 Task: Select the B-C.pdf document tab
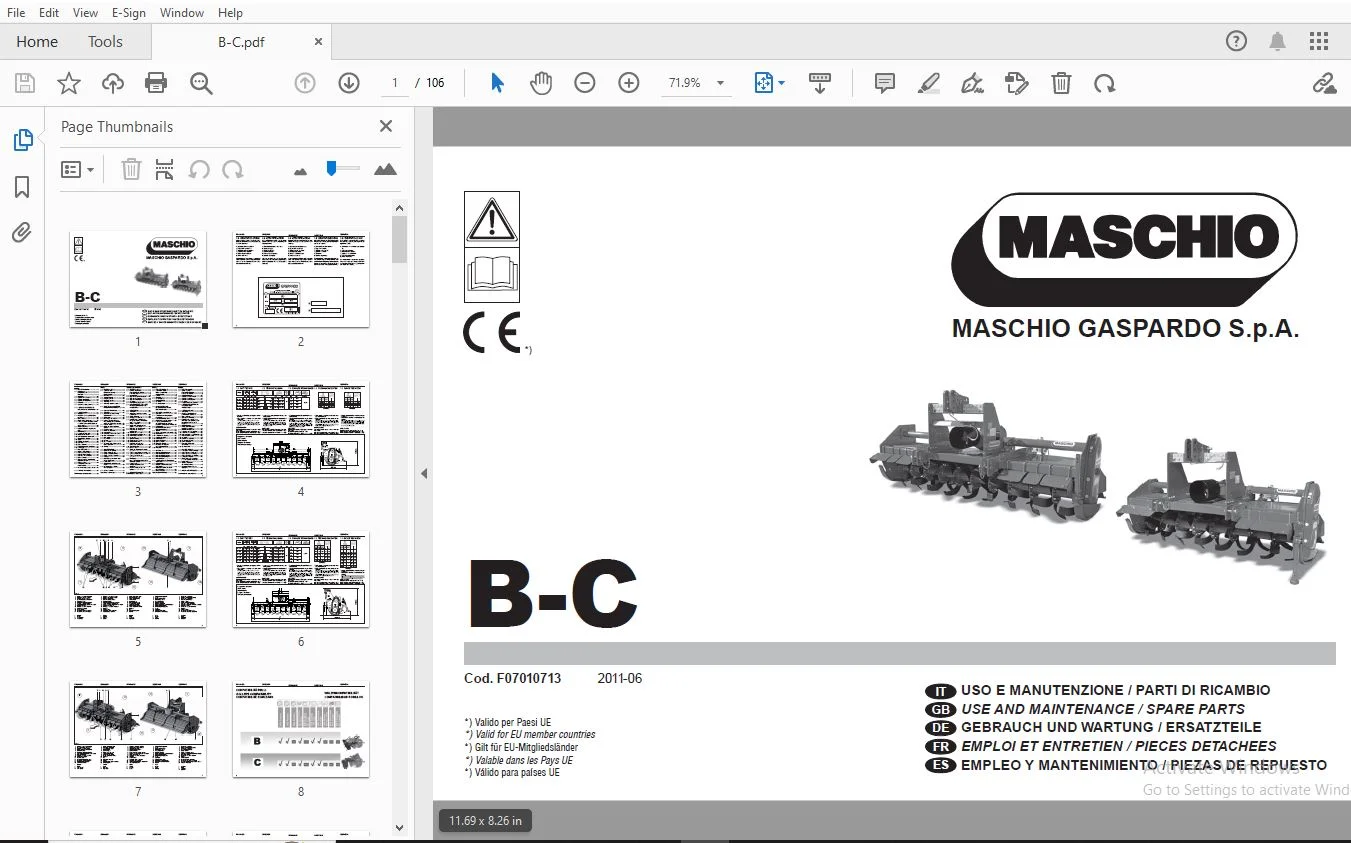pos(241,42)
